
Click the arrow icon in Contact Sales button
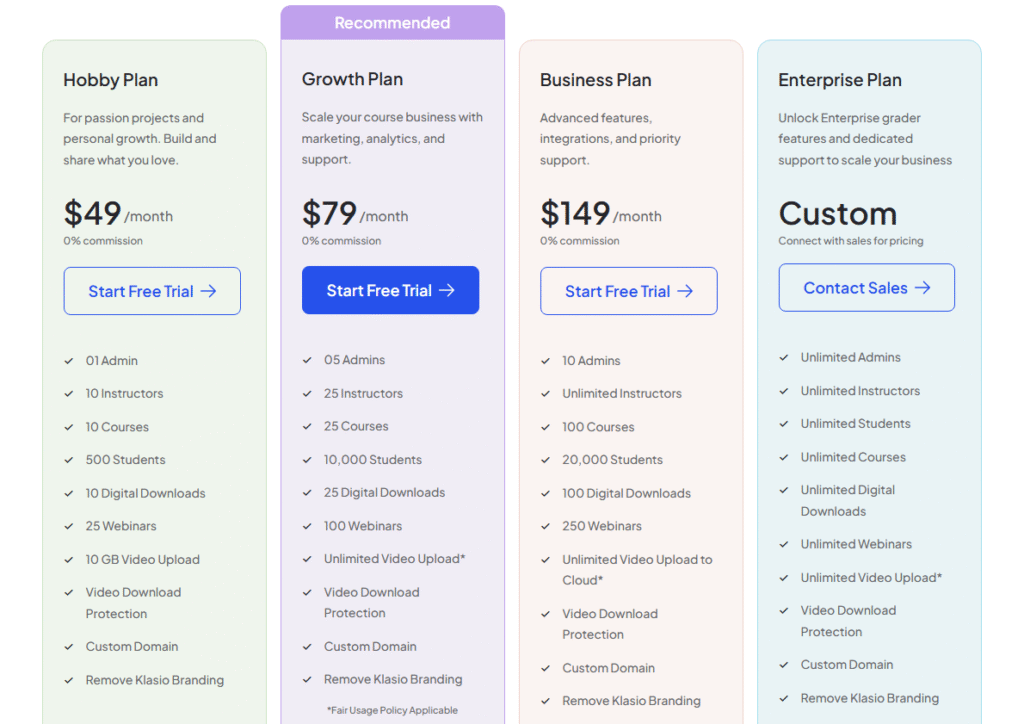pyautogui.click(x=922, y=288)
